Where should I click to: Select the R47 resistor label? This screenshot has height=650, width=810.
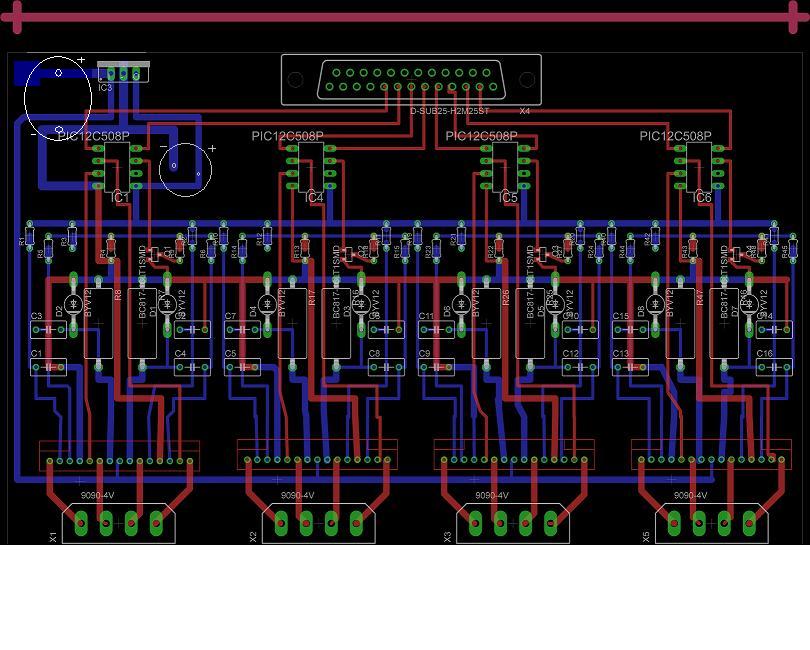(x=700, y=297)
